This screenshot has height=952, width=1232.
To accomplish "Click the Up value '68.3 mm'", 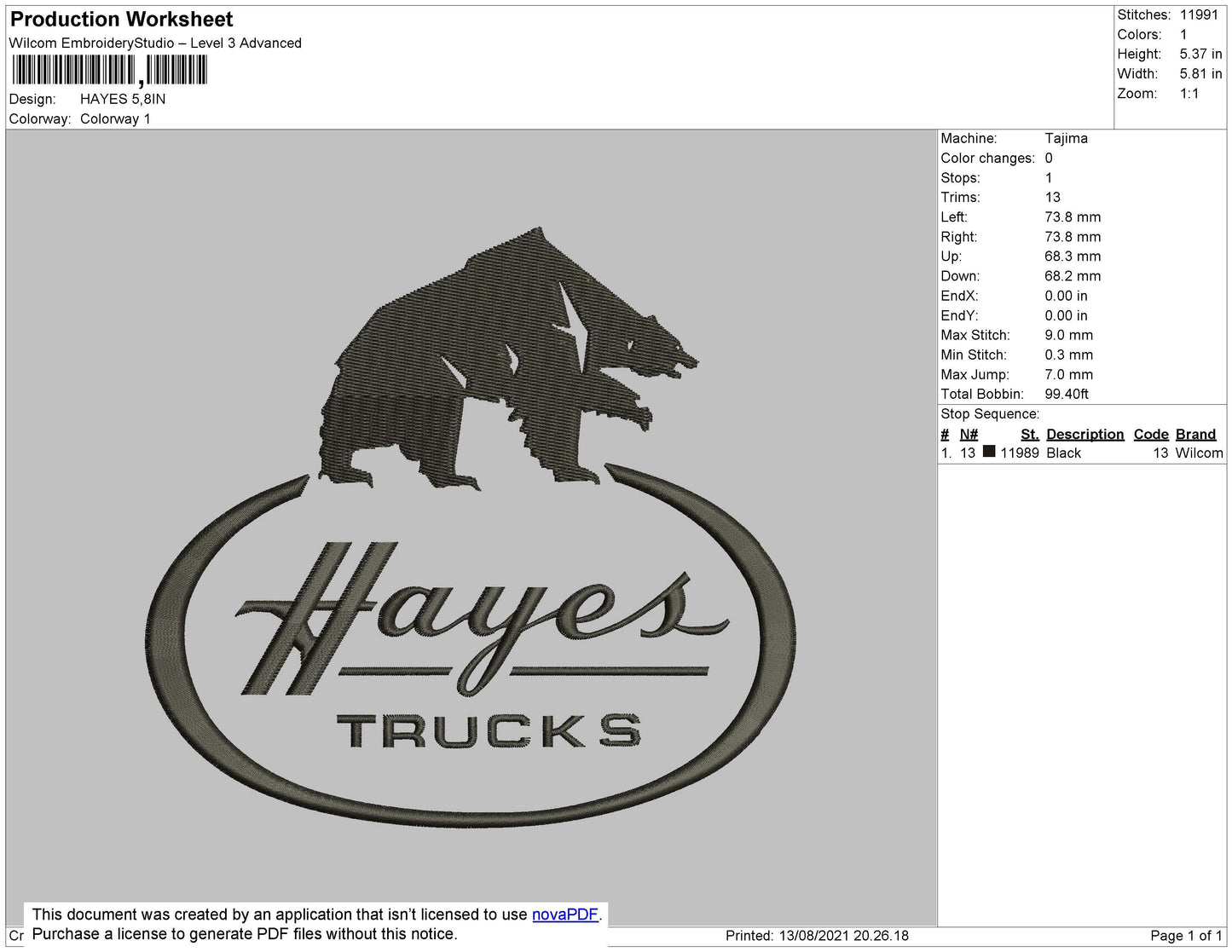I will tap(1073, 257).
